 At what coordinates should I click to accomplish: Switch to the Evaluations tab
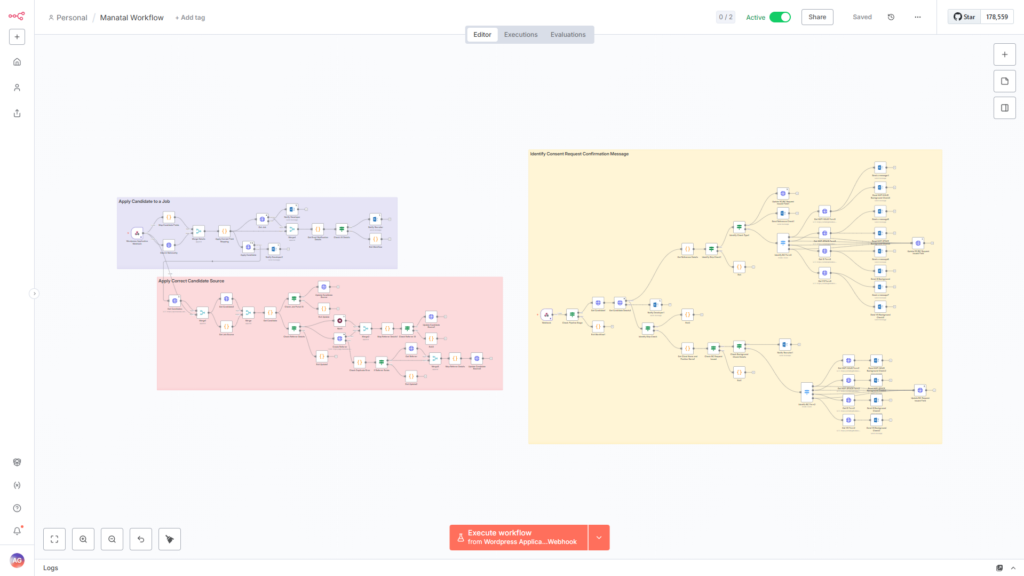[568, 35]
